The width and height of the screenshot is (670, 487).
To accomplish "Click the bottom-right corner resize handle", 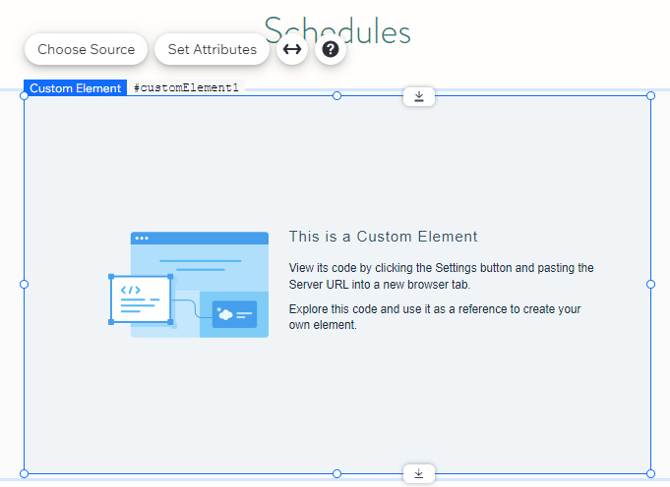I will (651, 473).
